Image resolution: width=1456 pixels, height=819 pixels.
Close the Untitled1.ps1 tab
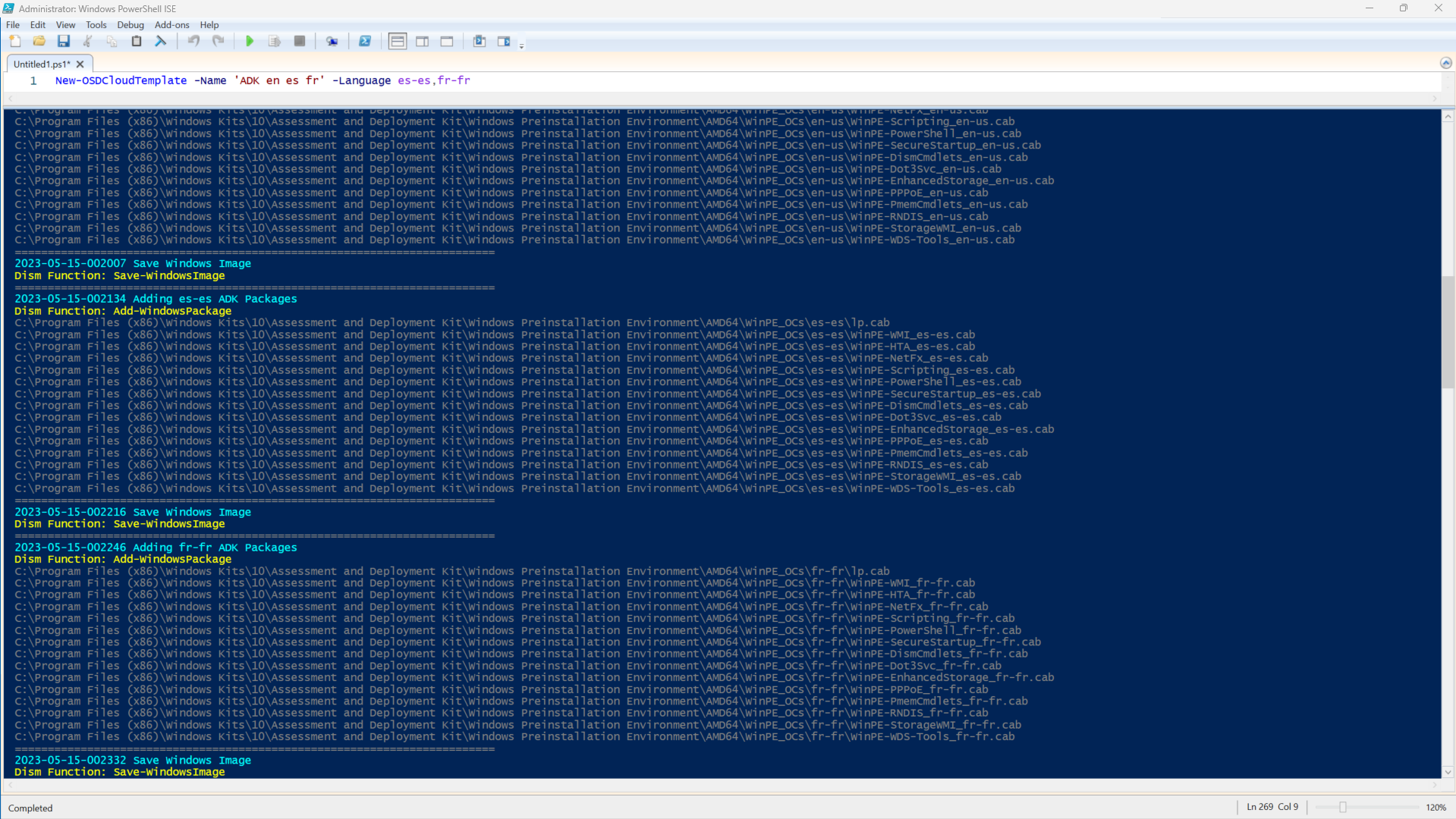pyautogui.click(x=80, y=64)
